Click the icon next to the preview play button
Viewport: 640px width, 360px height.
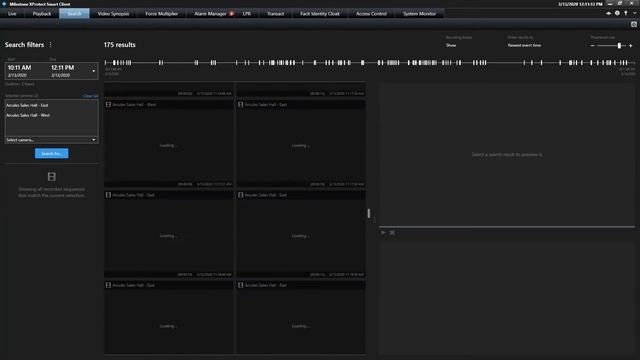[x=392, y=233]
